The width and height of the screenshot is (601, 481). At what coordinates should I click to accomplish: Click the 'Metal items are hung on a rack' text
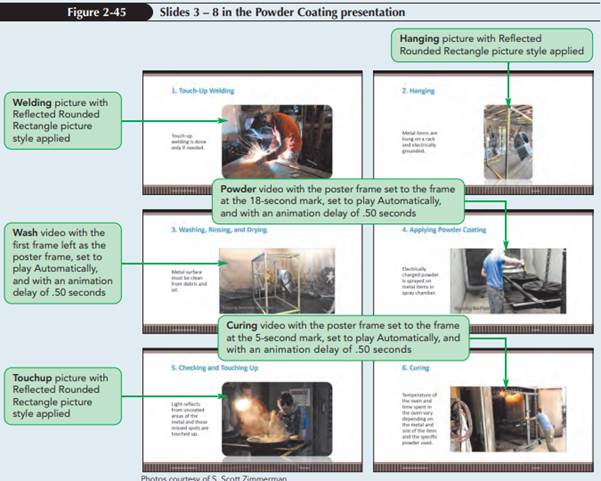point(419,142)
